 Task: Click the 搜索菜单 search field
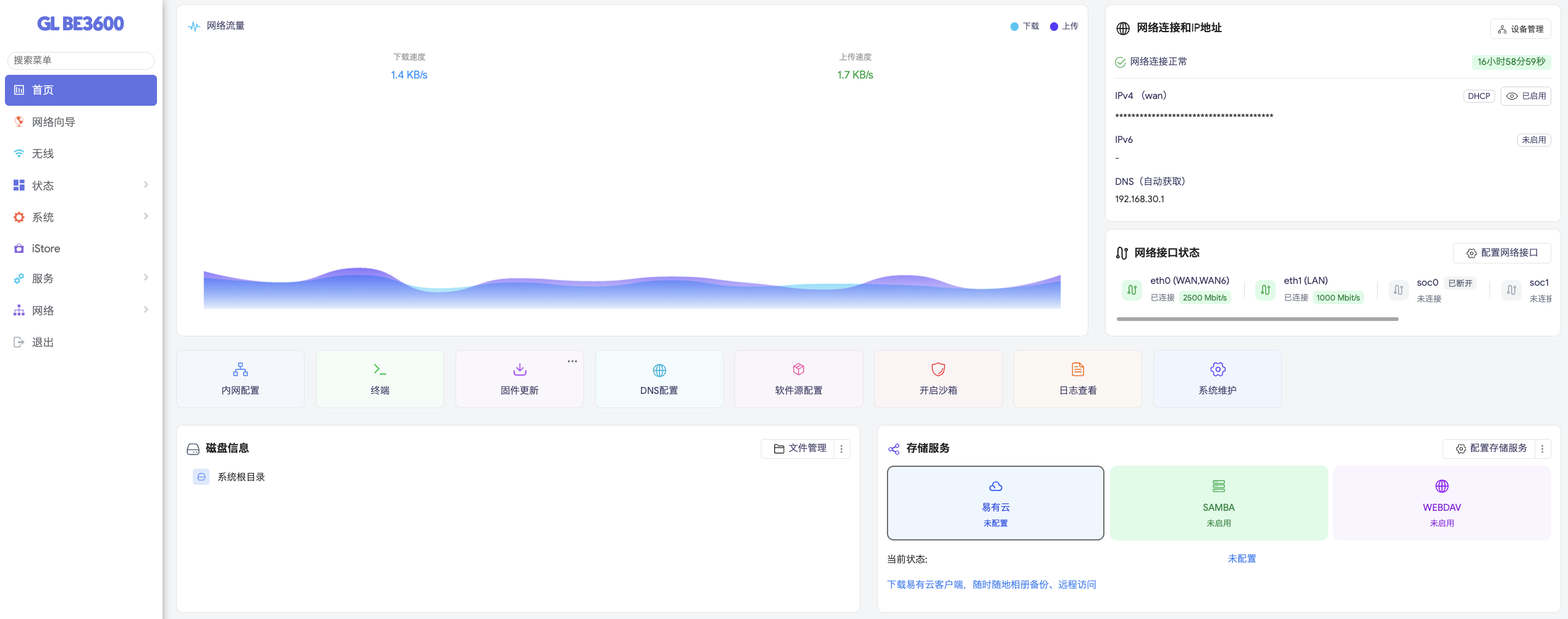point(80,61)
